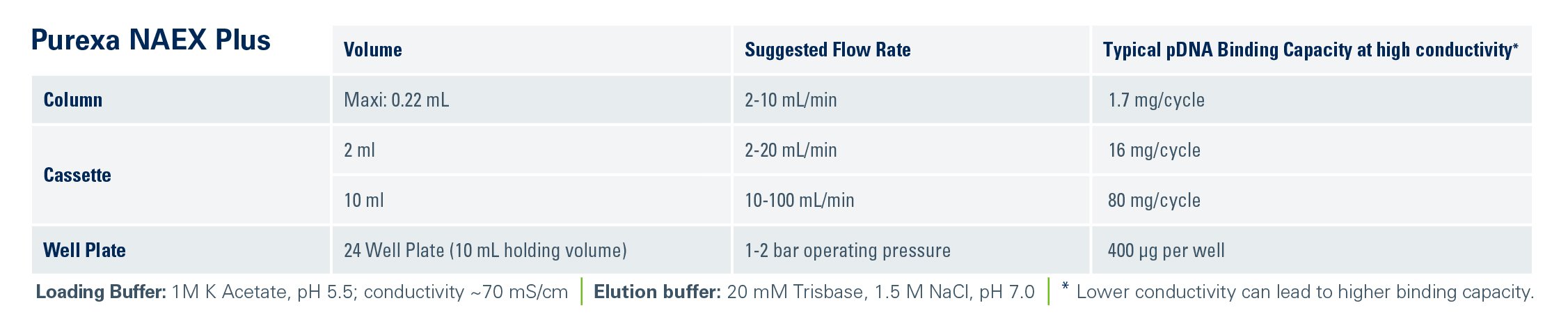Click the 10 ml volume cell
Image resolution: width=1568 pixels, height=326 pixels.
coord(532,200)
